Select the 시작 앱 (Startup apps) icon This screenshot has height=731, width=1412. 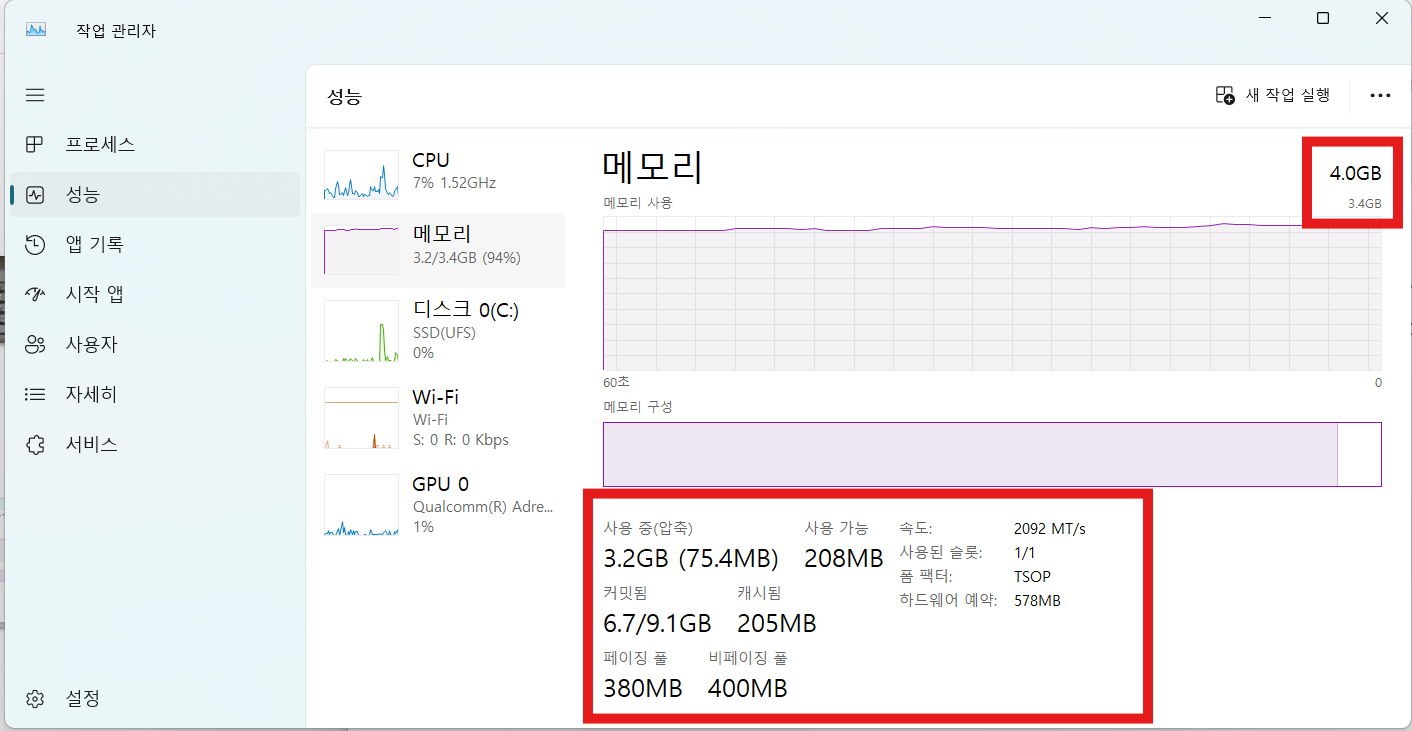(x=35, y=294)
